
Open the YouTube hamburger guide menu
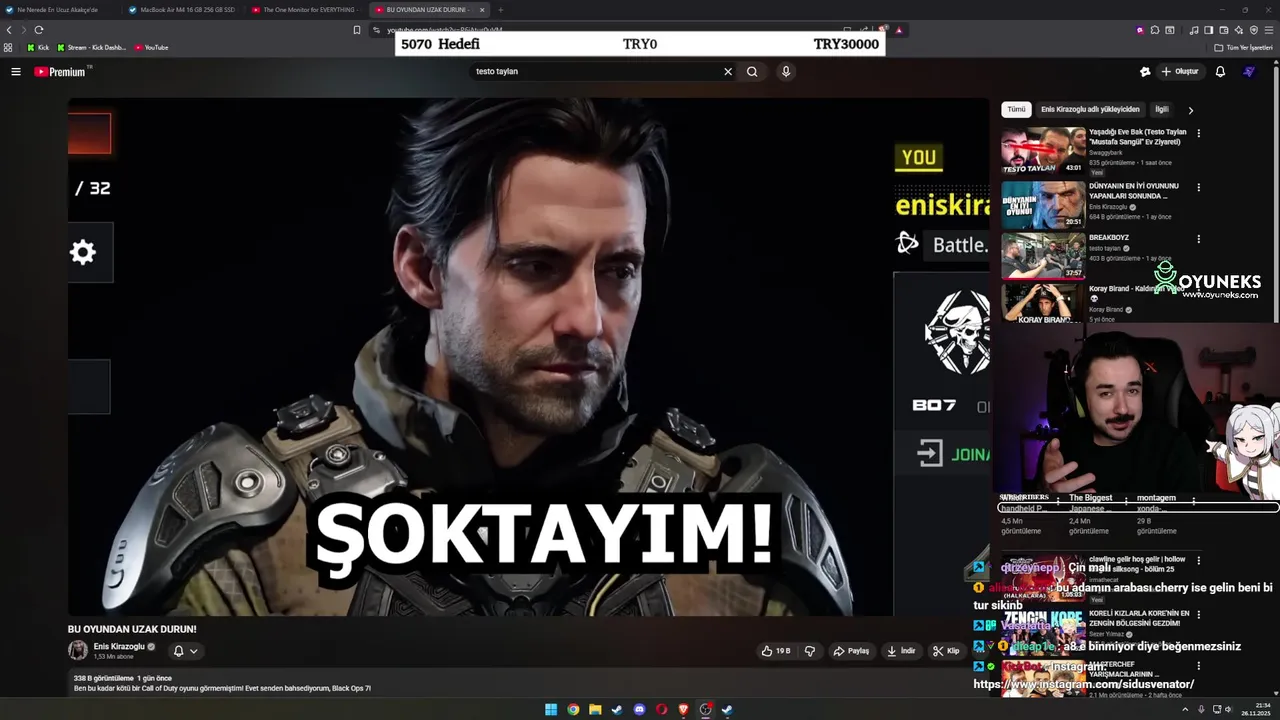(16, 71)
